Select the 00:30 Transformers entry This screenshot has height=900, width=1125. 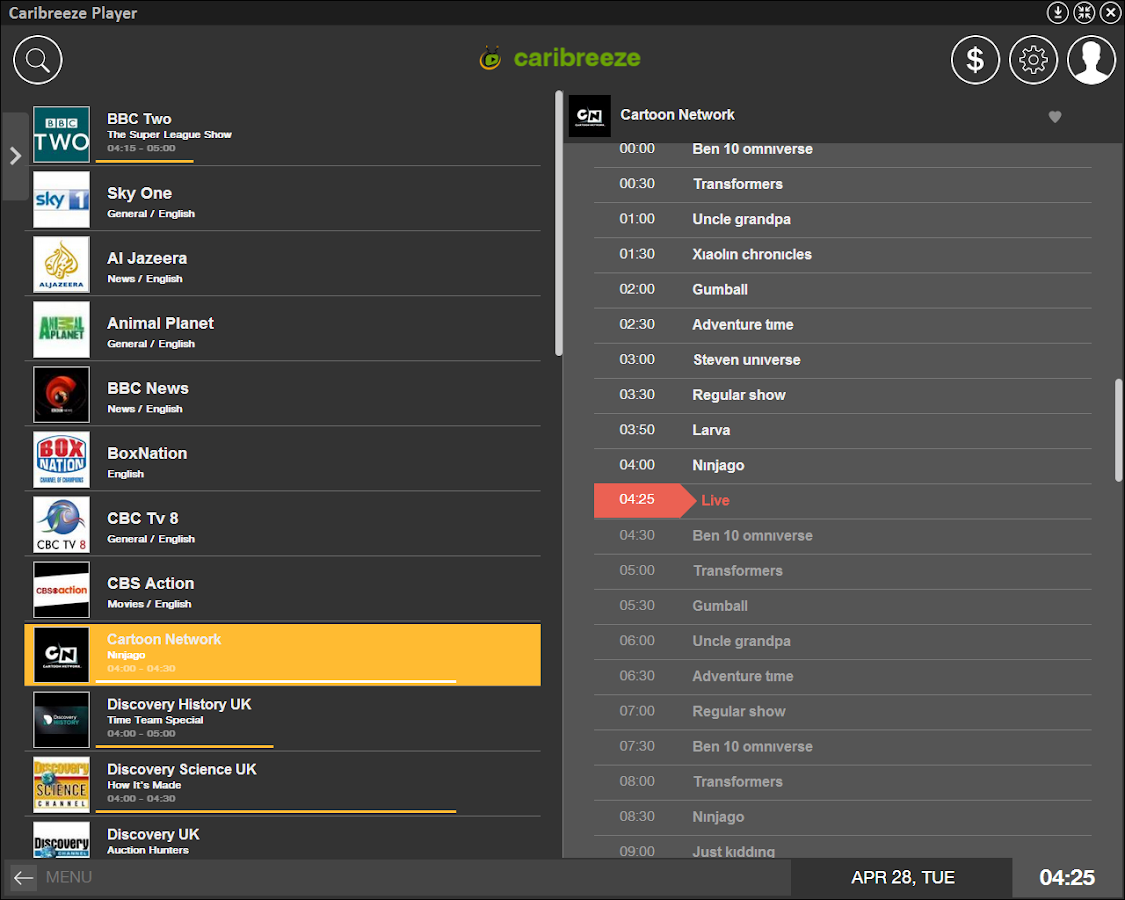(x=842, y=184)
